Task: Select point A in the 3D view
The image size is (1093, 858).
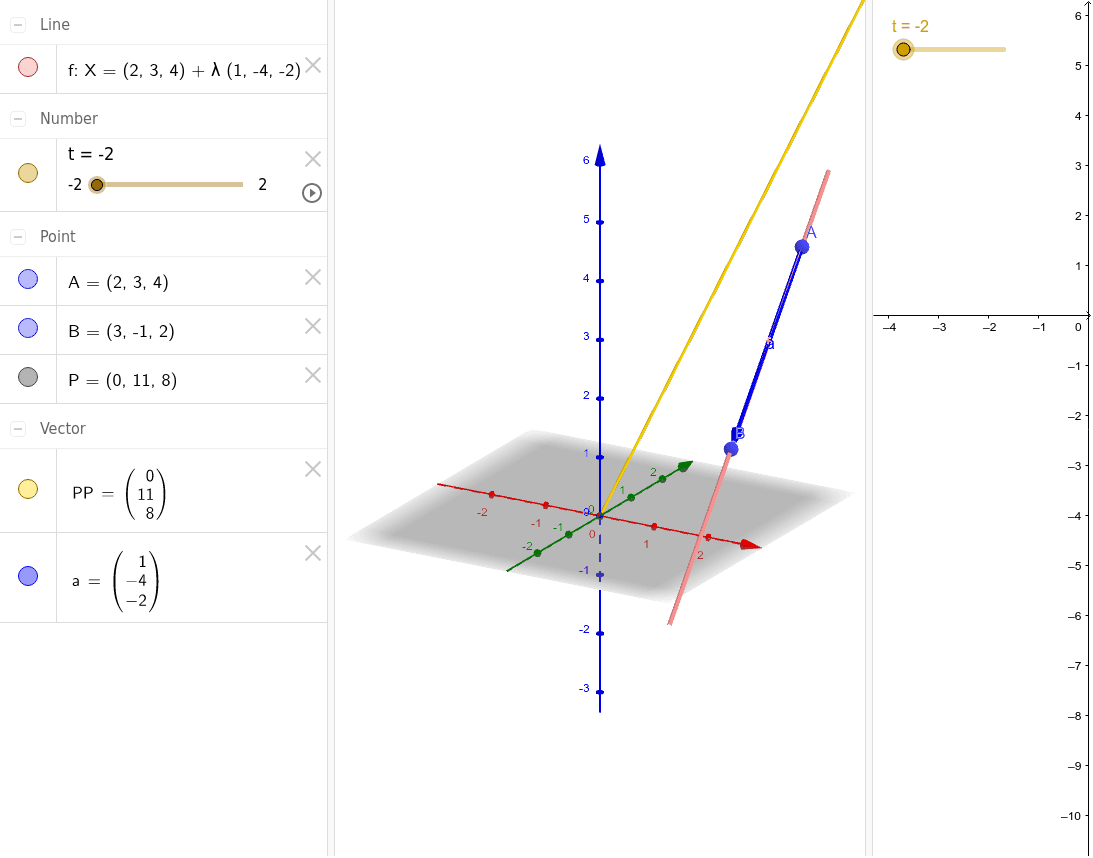Action: [x=802, y=246]
